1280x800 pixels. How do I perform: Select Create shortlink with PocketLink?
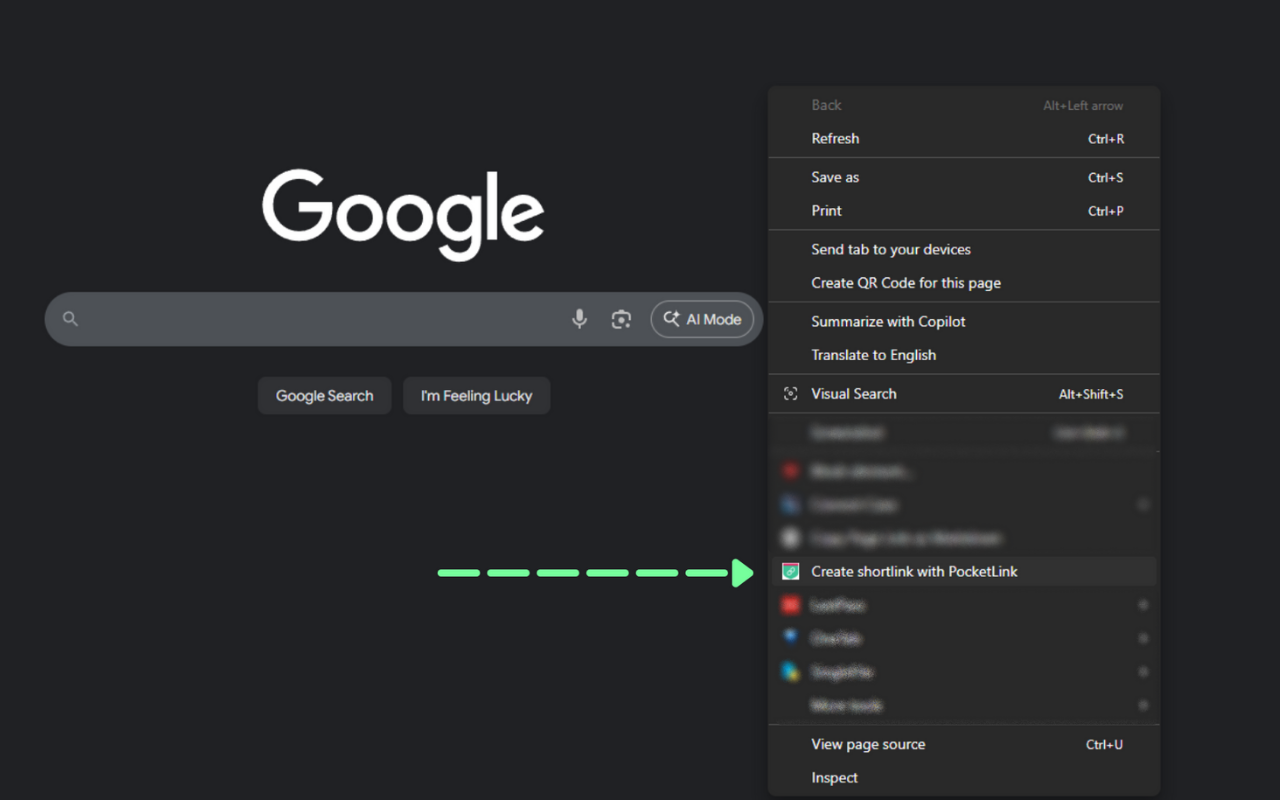964,572
